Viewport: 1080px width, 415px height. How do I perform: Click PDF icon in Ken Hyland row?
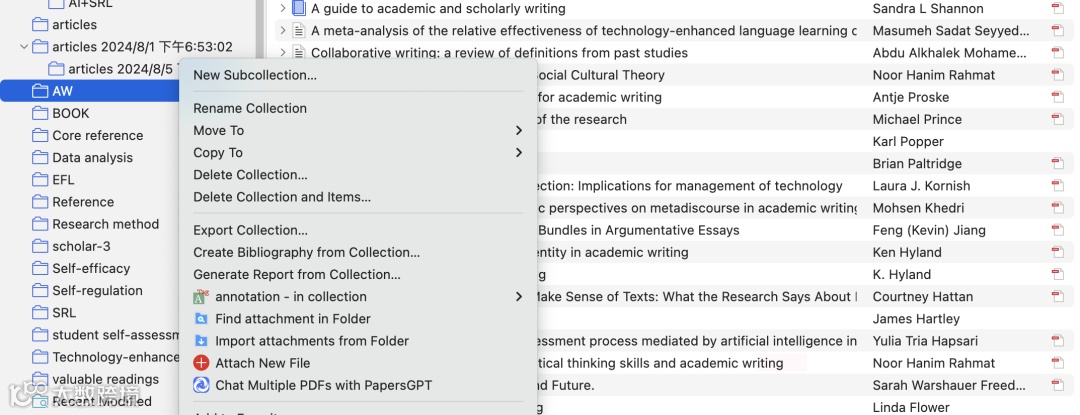pos(1057,253)
